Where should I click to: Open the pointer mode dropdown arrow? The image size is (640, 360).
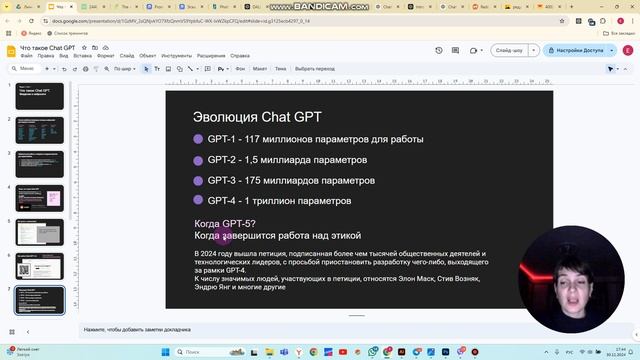618,69
